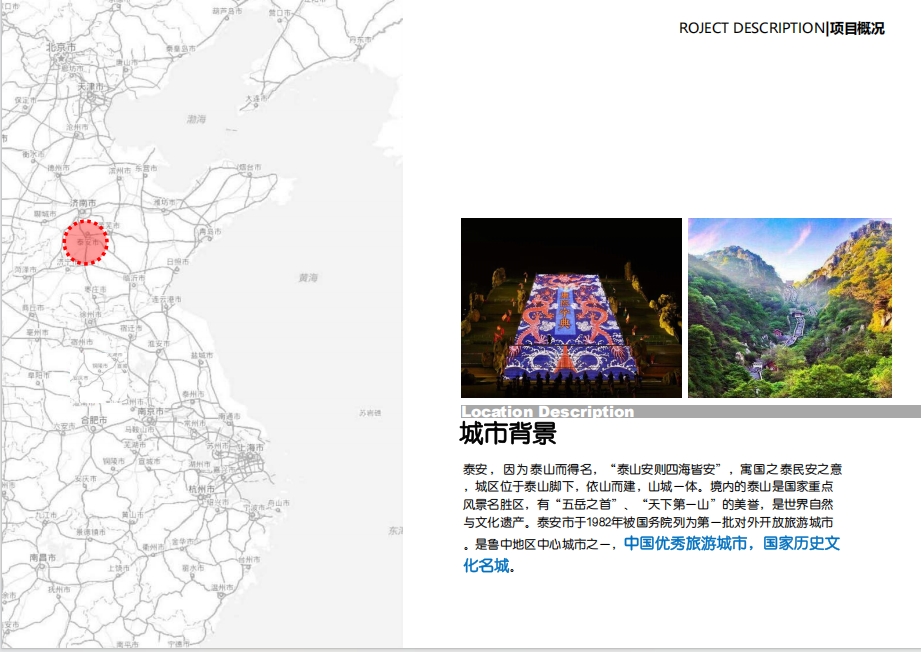The image size is (921, 652).
Task: Click the blue 化名城 text on last line
Action: (485, 566)
